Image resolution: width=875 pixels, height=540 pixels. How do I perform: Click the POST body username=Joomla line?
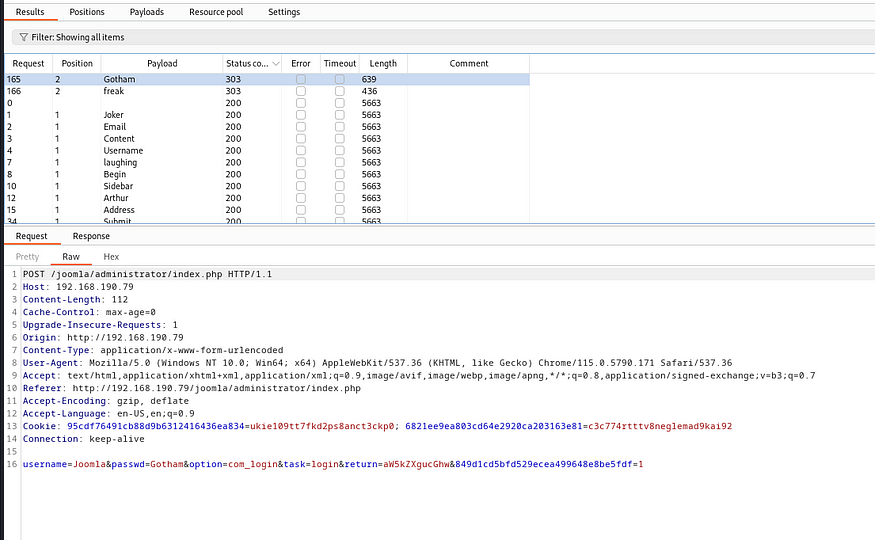tap(333, 464)
